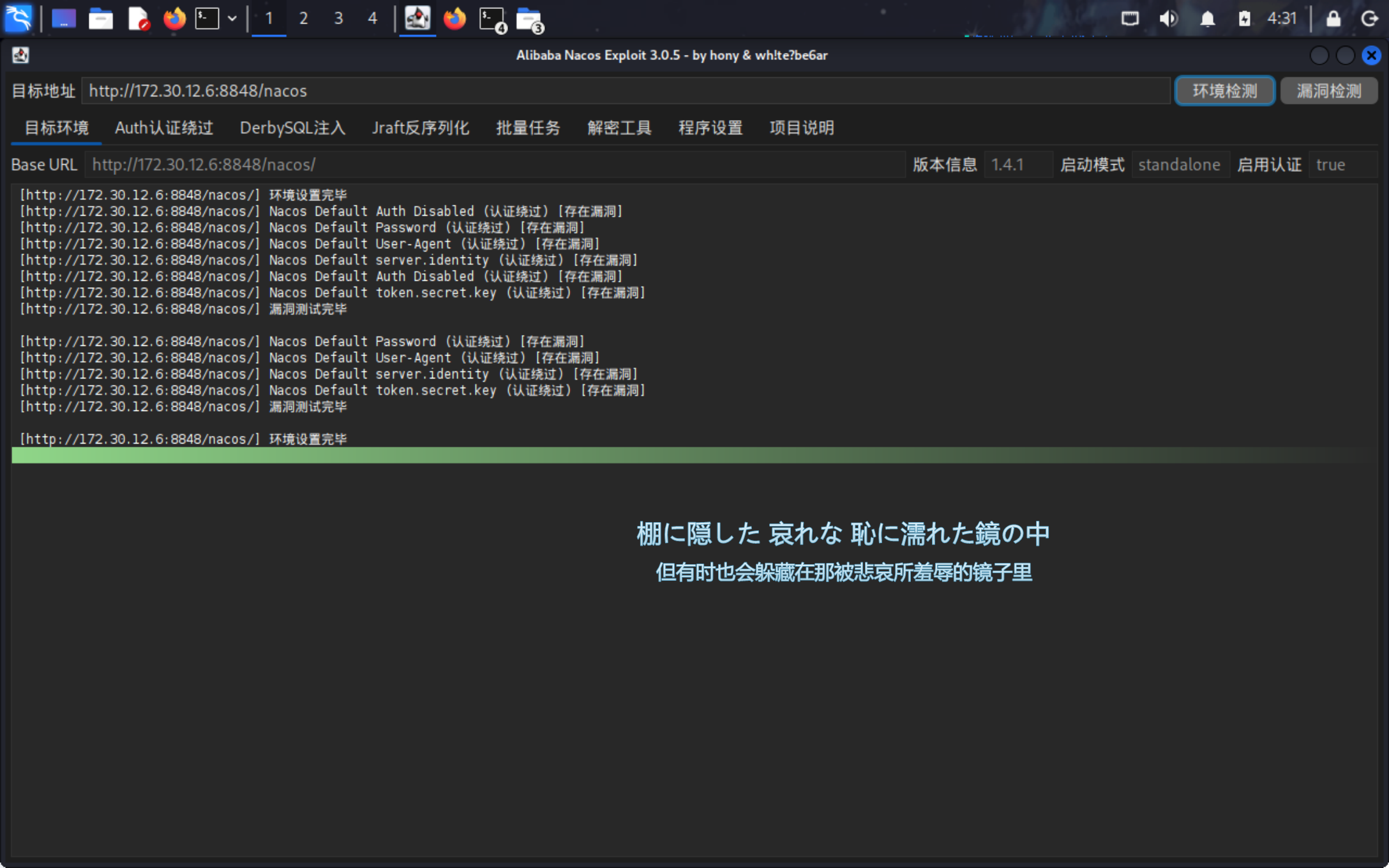The image size is (1389, 868).
Task: Click the 漏洞检测 button
Action: (x=1328, y=91)
